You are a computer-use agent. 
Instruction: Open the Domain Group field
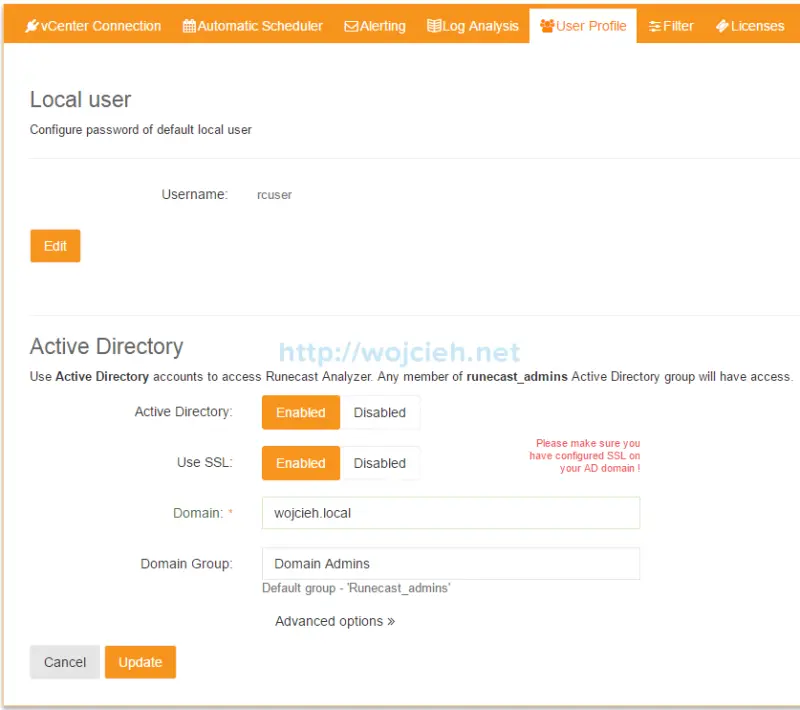tap(450, 563)
